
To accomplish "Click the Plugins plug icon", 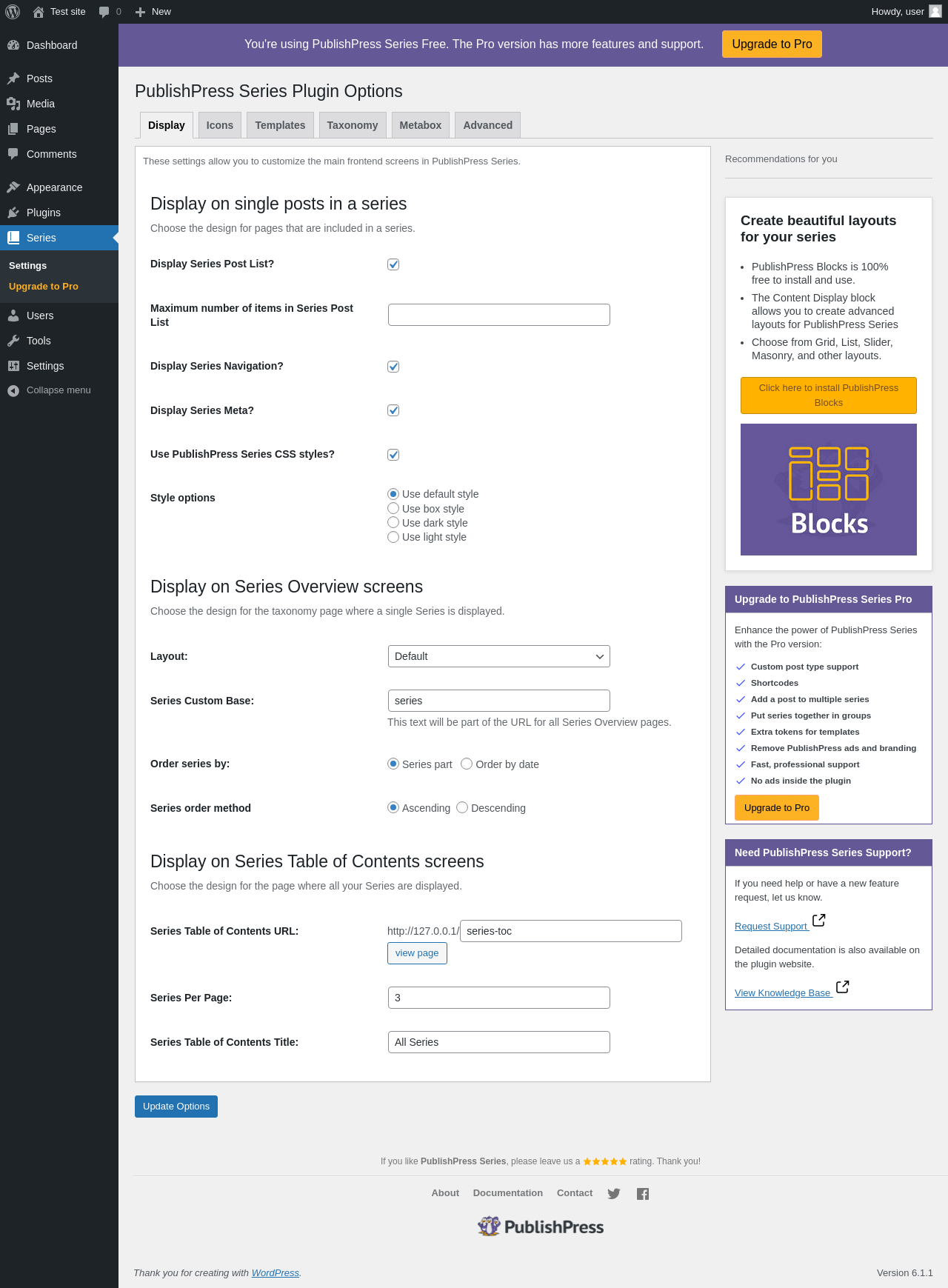I will point(13,213).
